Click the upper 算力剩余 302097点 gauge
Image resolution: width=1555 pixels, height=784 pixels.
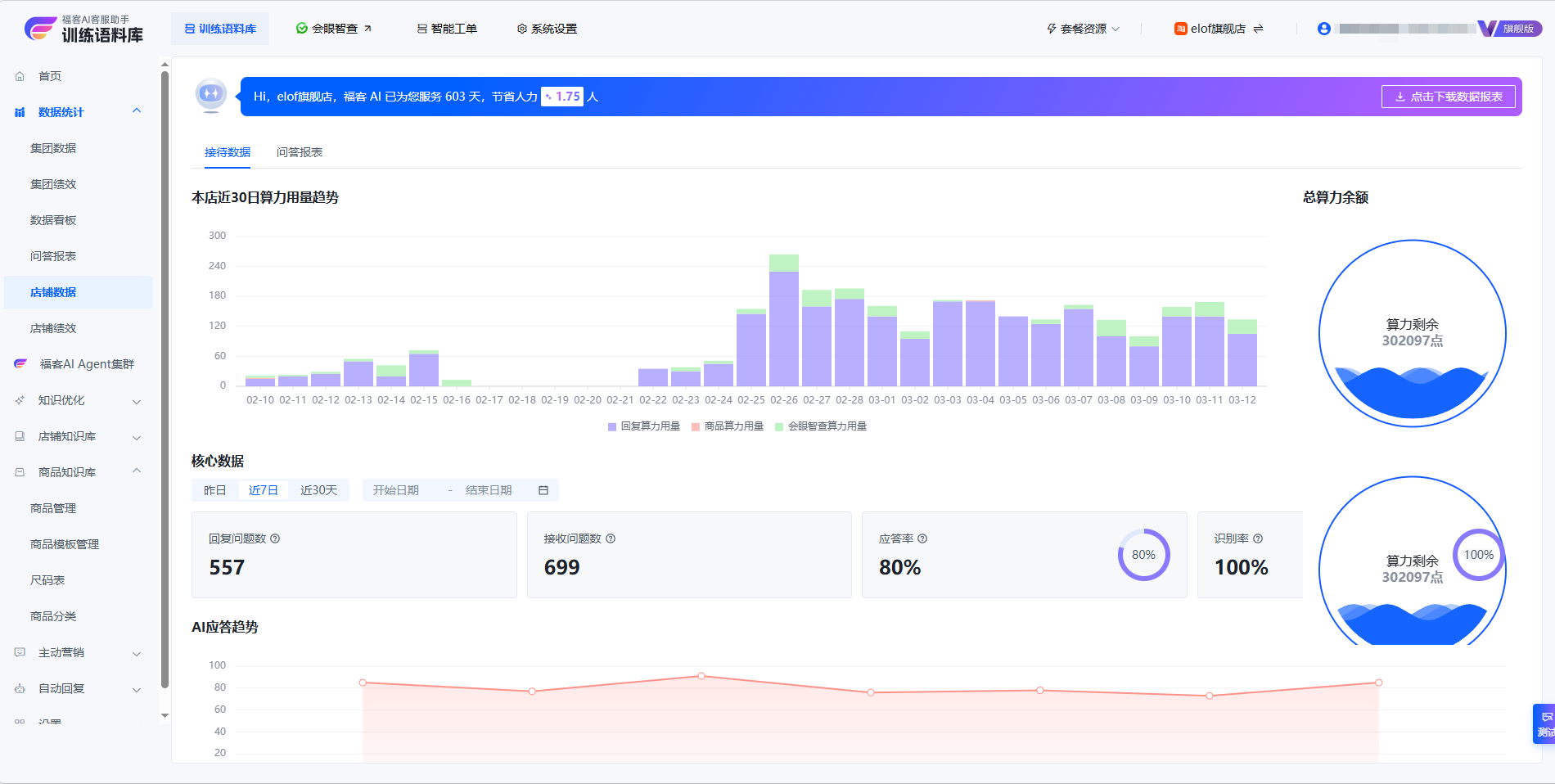(1413, 333)
